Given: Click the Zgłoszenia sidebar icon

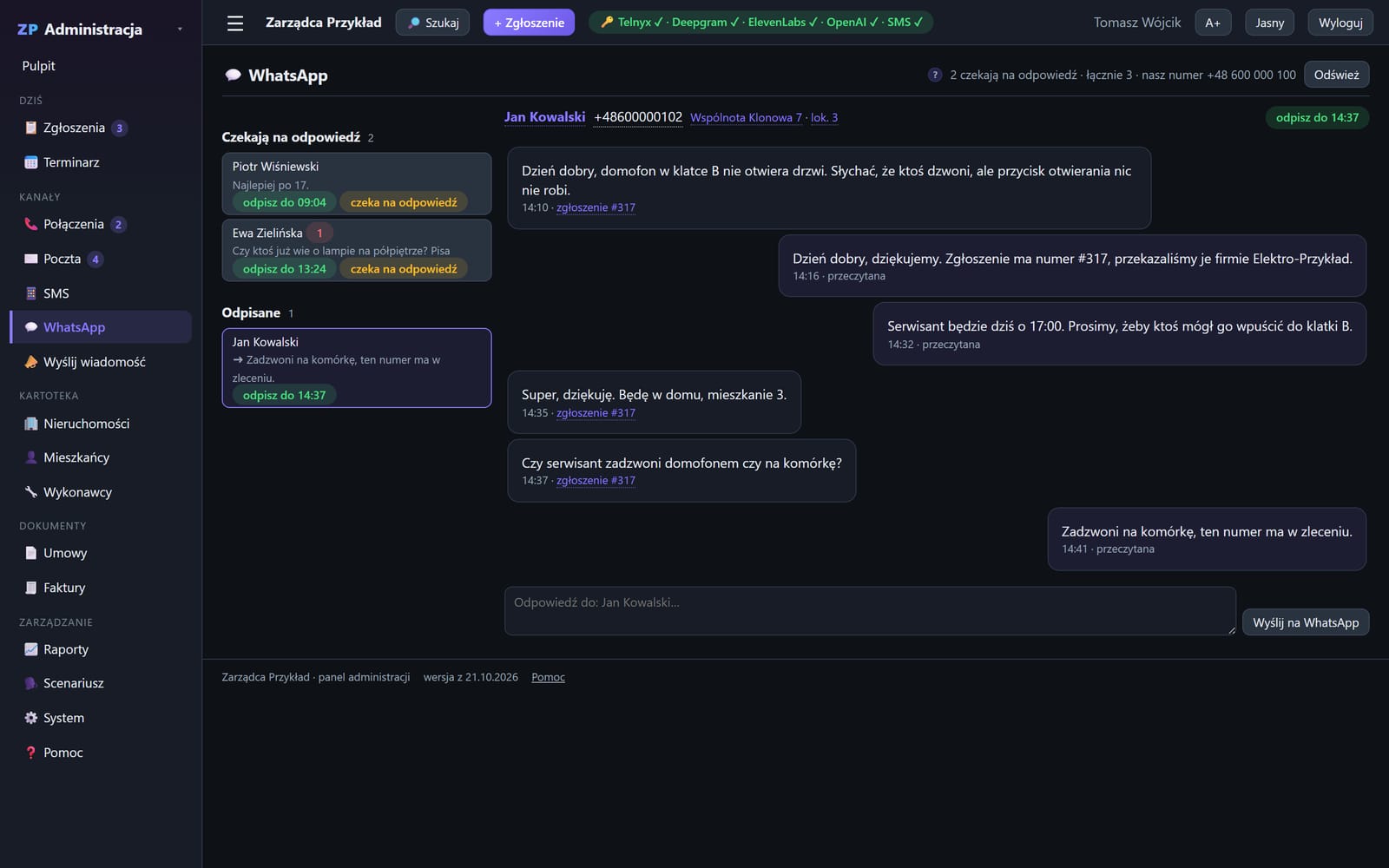Looking at the screenshot, I should coord(31,128).
